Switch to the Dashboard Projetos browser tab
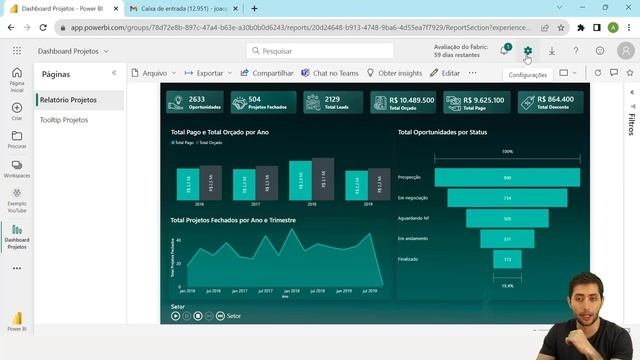 coord(63,8)
